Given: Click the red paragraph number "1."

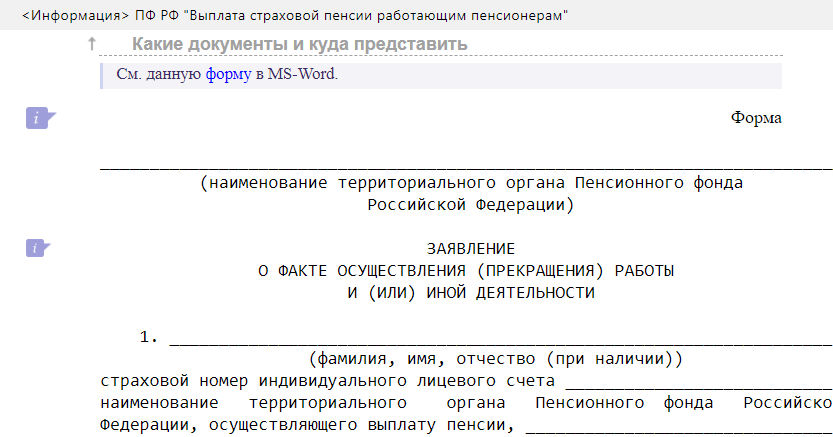Looking at the screenshot, I should pos(150,337).
